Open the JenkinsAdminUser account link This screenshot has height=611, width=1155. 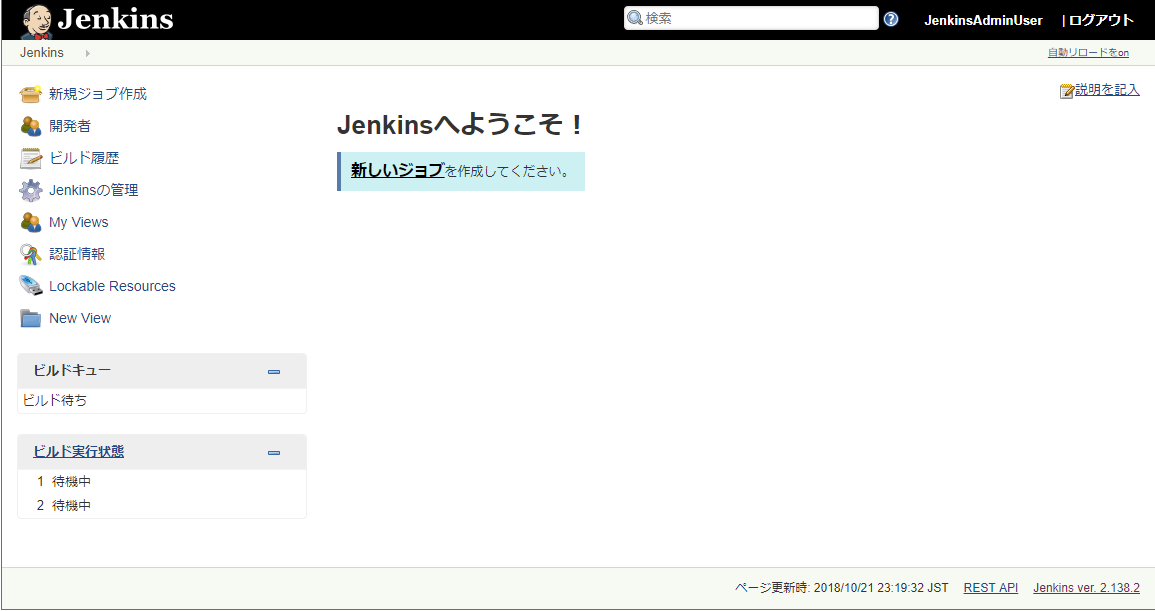[x=983, y=20]
